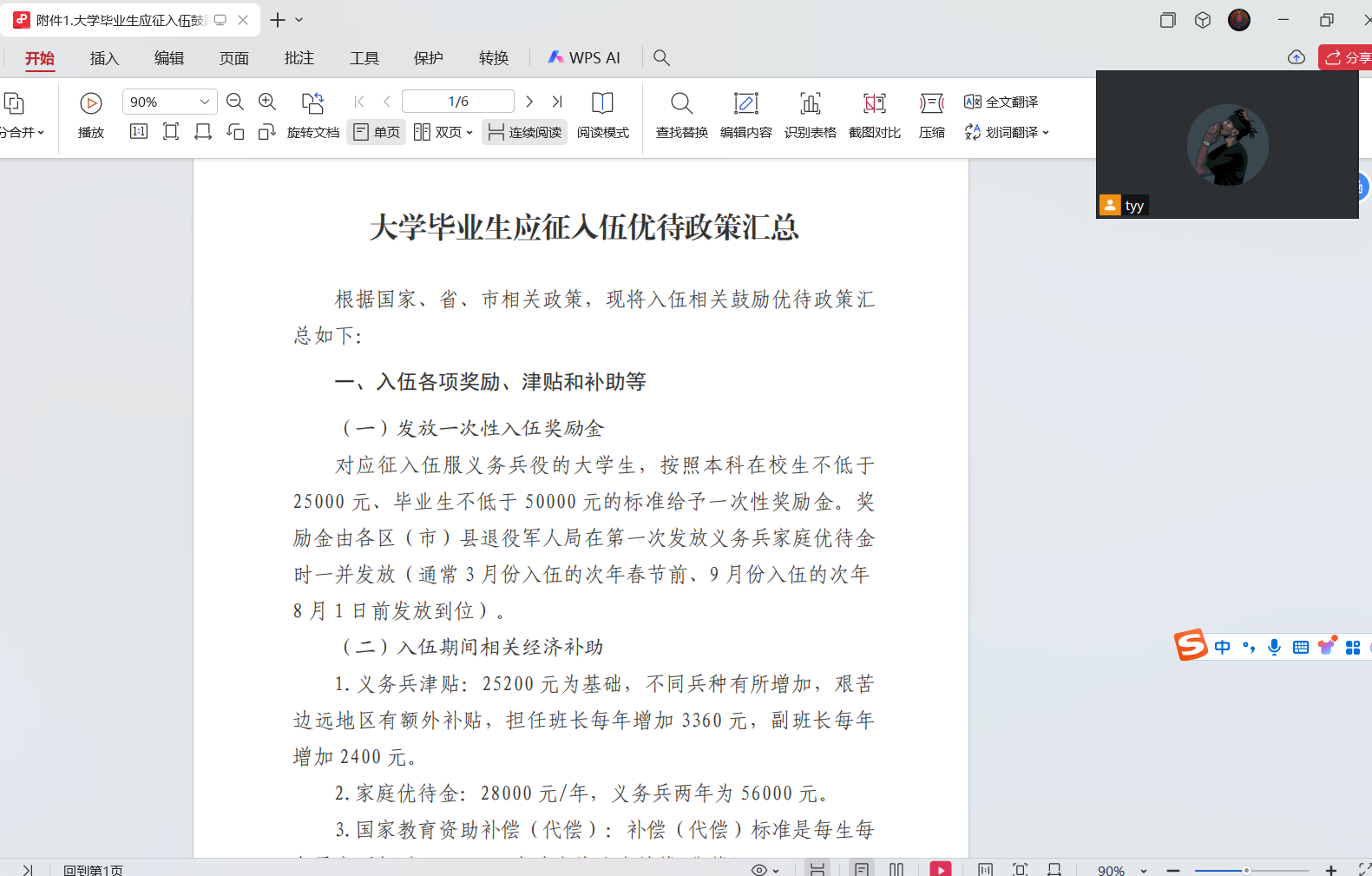
Task: Fit page width icon
Action: coord(203,131)
